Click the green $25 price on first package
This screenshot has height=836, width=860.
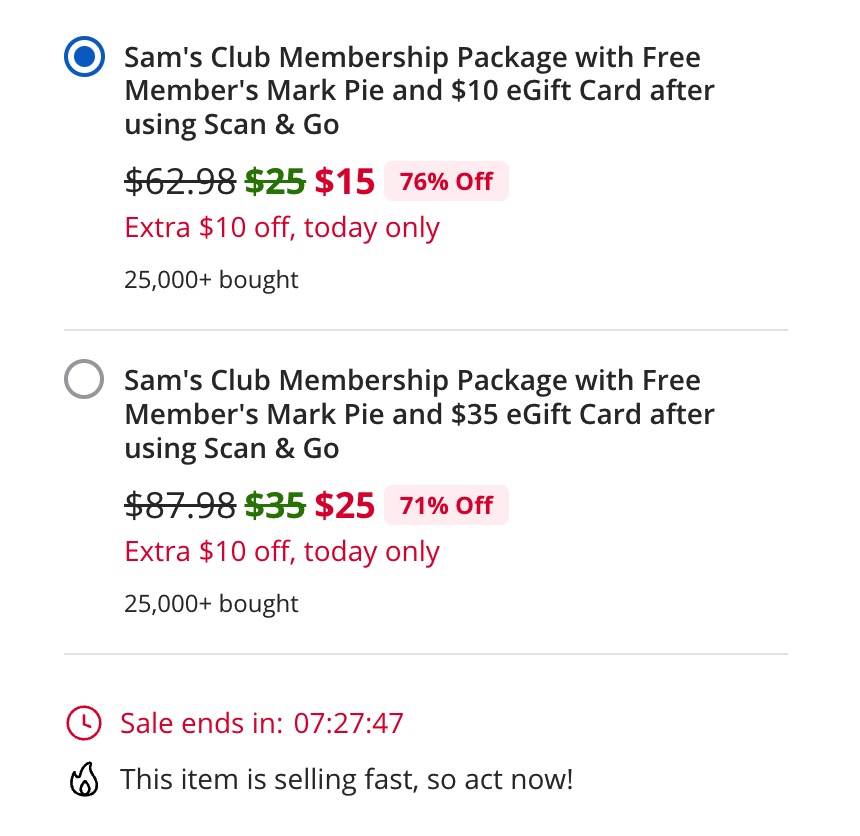tap(275, 181)
